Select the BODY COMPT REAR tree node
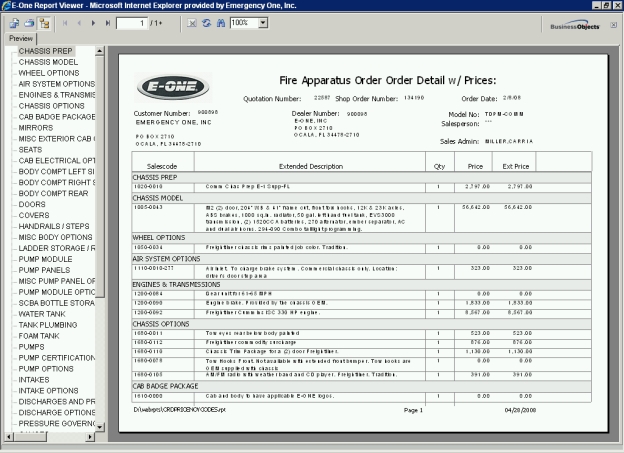624x453 pixels. click(x=53, y=193)
